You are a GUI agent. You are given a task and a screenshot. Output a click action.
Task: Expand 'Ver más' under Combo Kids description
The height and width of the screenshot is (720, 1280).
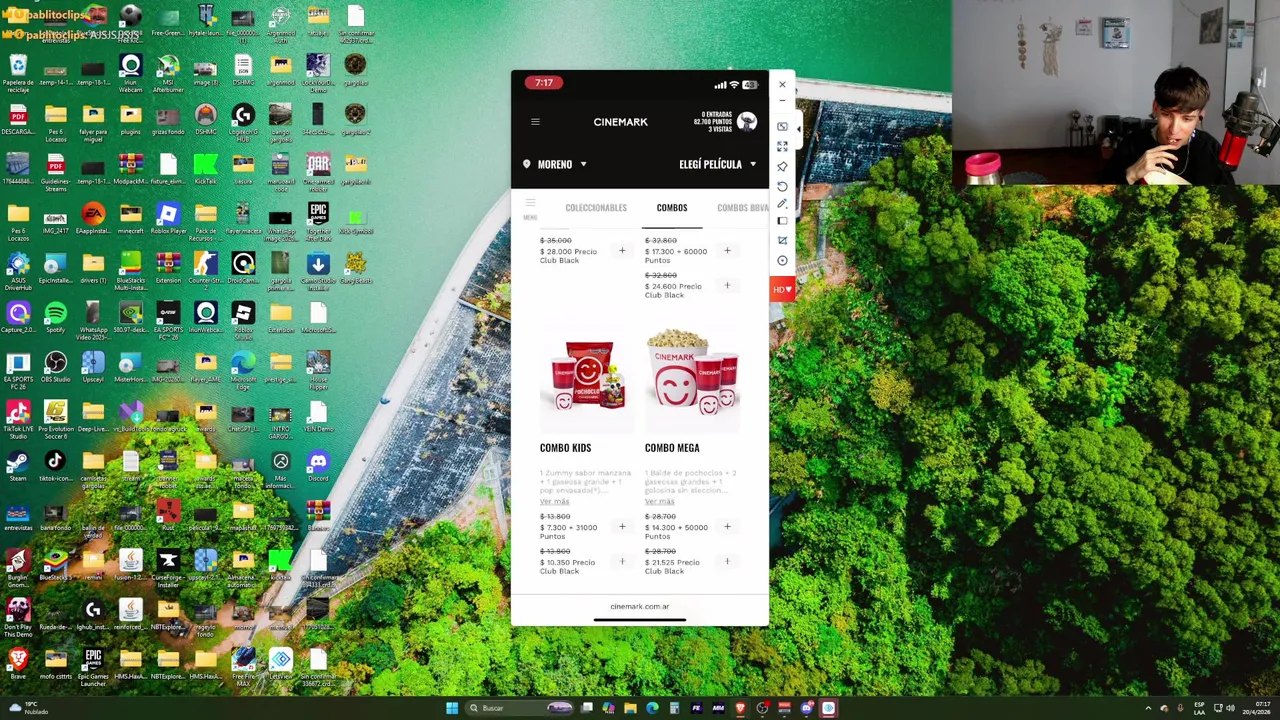(x=554, y=501)
